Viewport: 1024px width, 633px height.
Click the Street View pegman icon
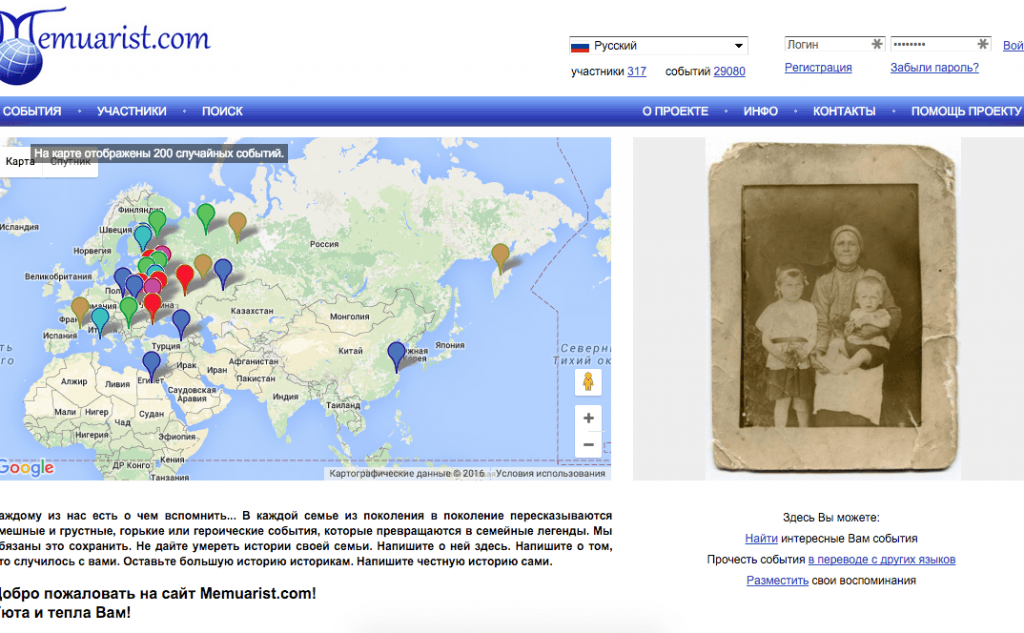click(588, 382)
